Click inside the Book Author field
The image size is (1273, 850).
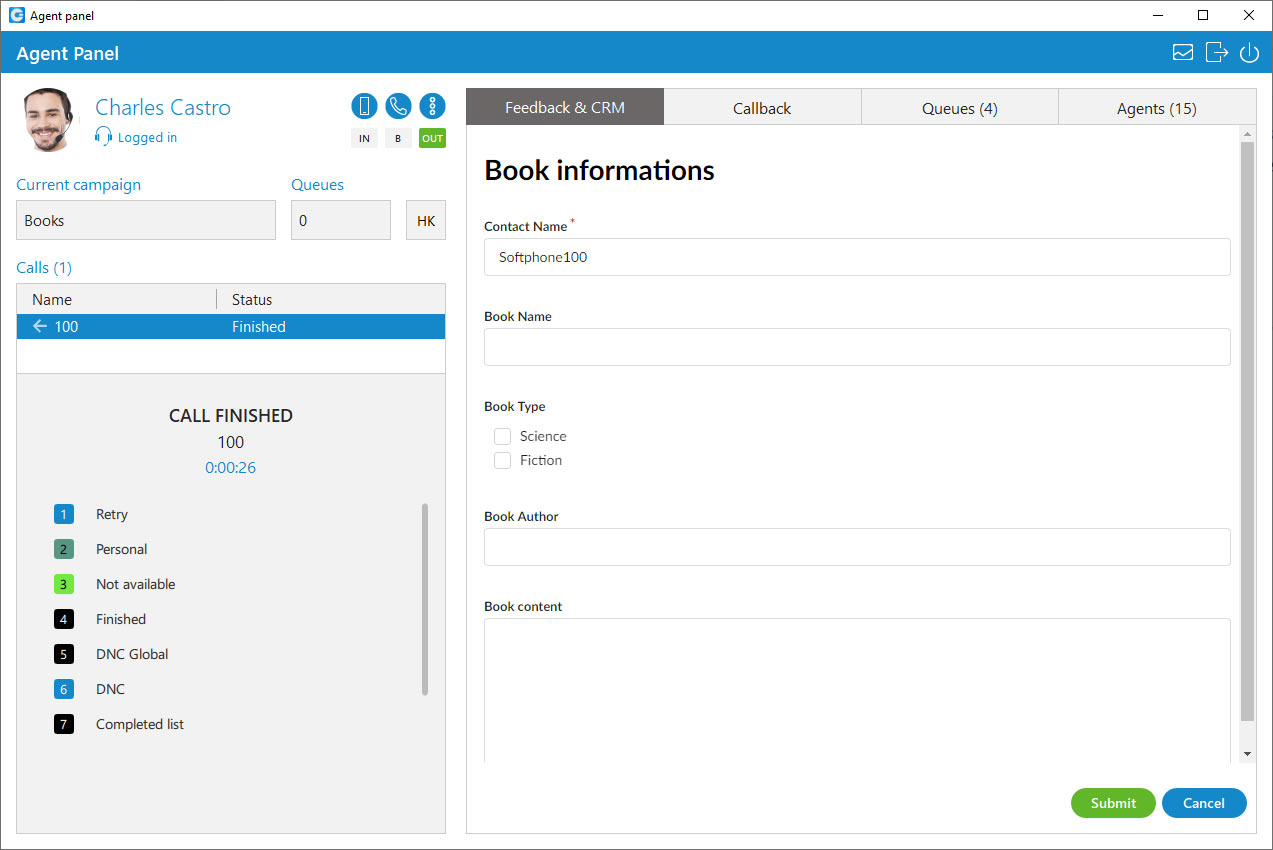(x=857, y=547)
